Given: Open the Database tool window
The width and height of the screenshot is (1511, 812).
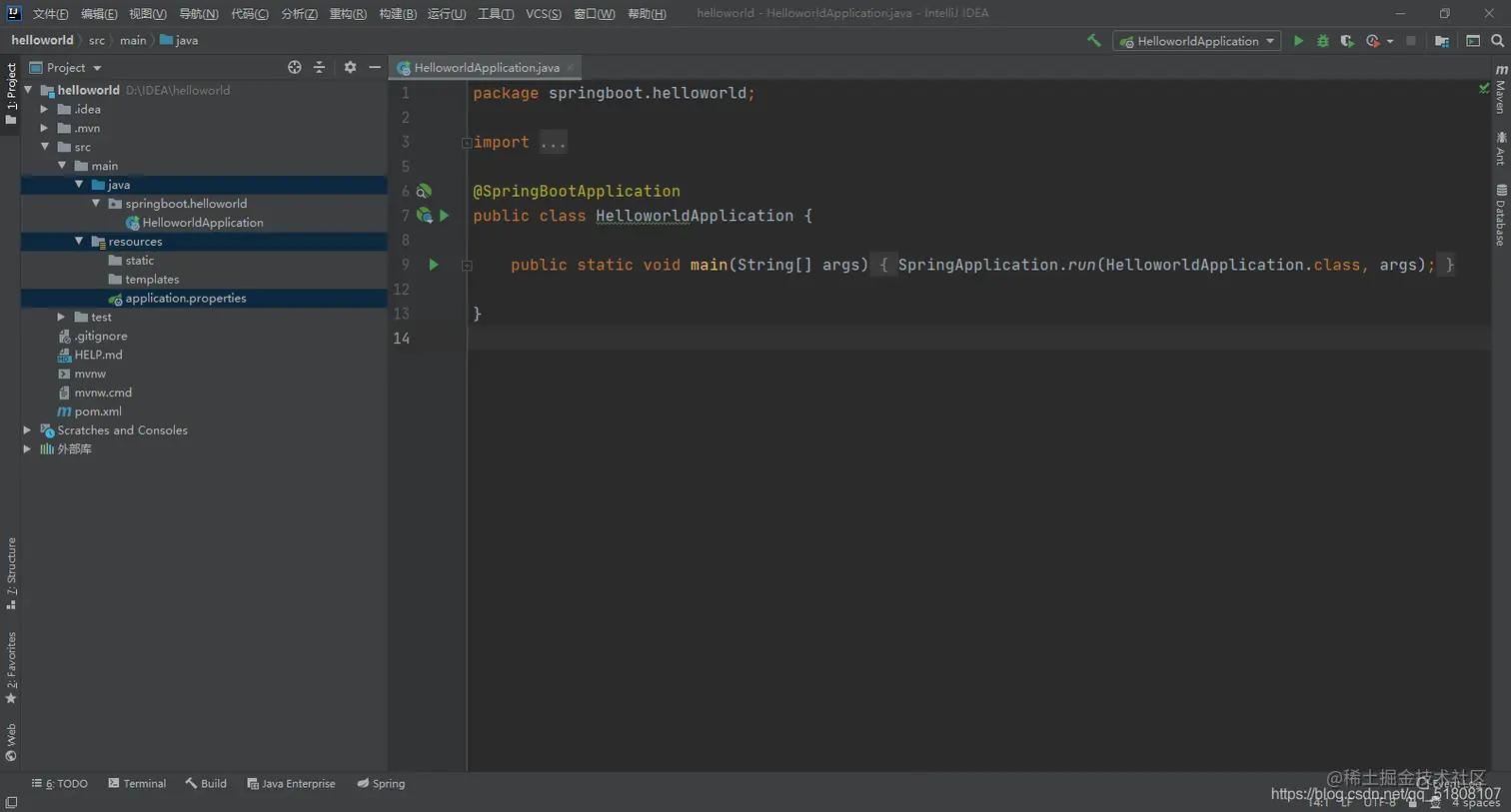Looking at the screenshot, I should [1501, 215].
